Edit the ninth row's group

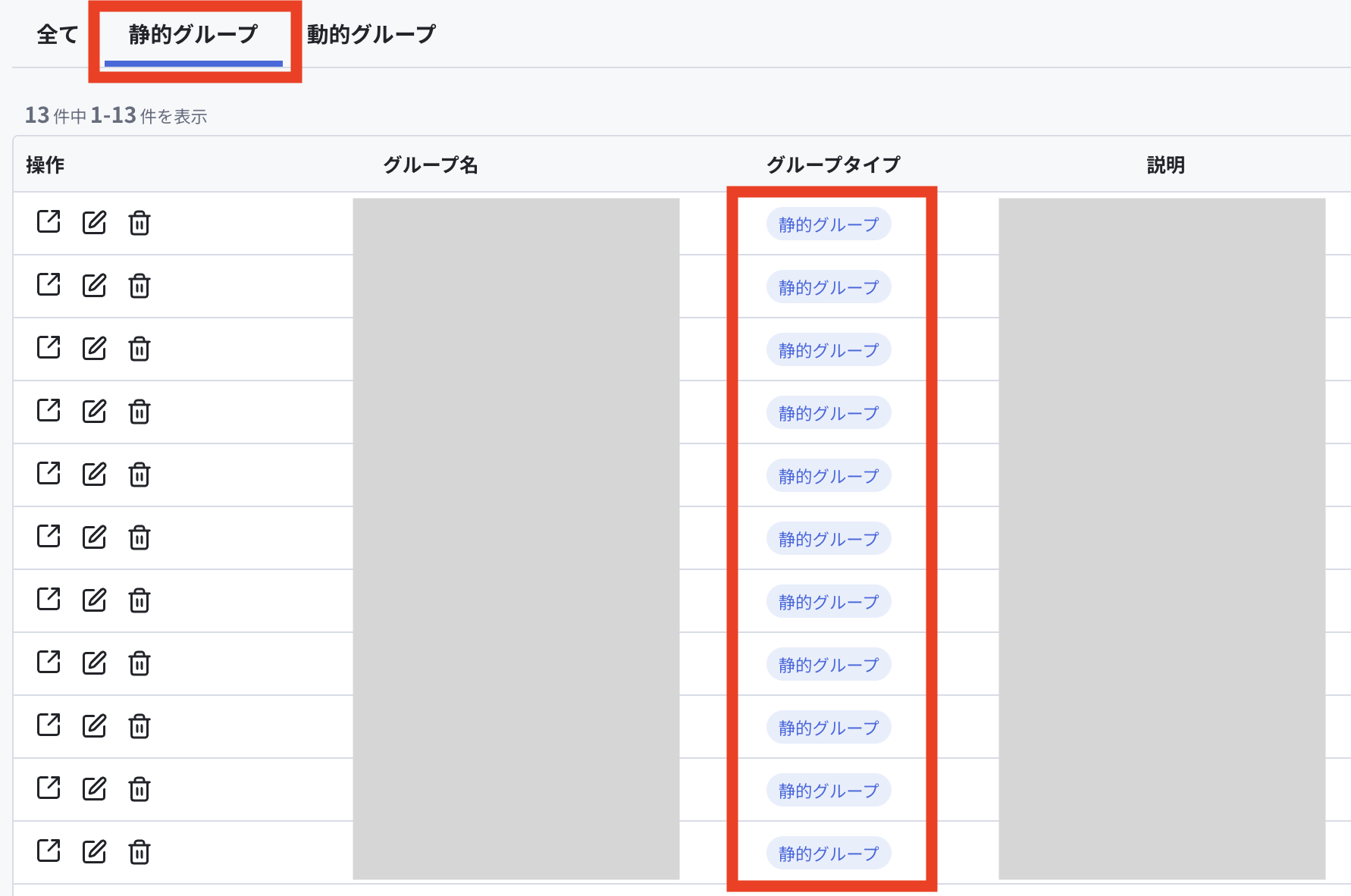coord(94,725)
